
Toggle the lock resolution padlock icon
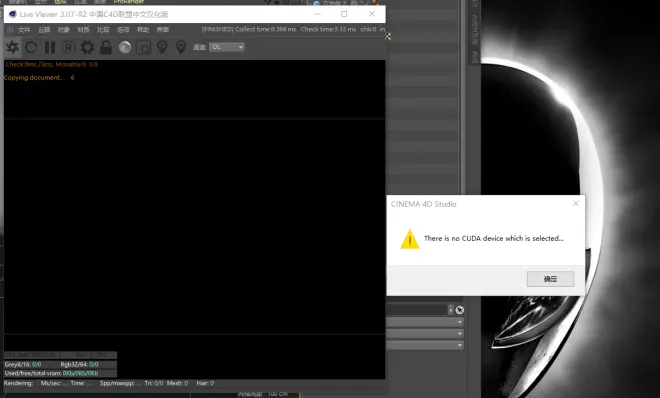pyautogui.click(x=106, y=47)
